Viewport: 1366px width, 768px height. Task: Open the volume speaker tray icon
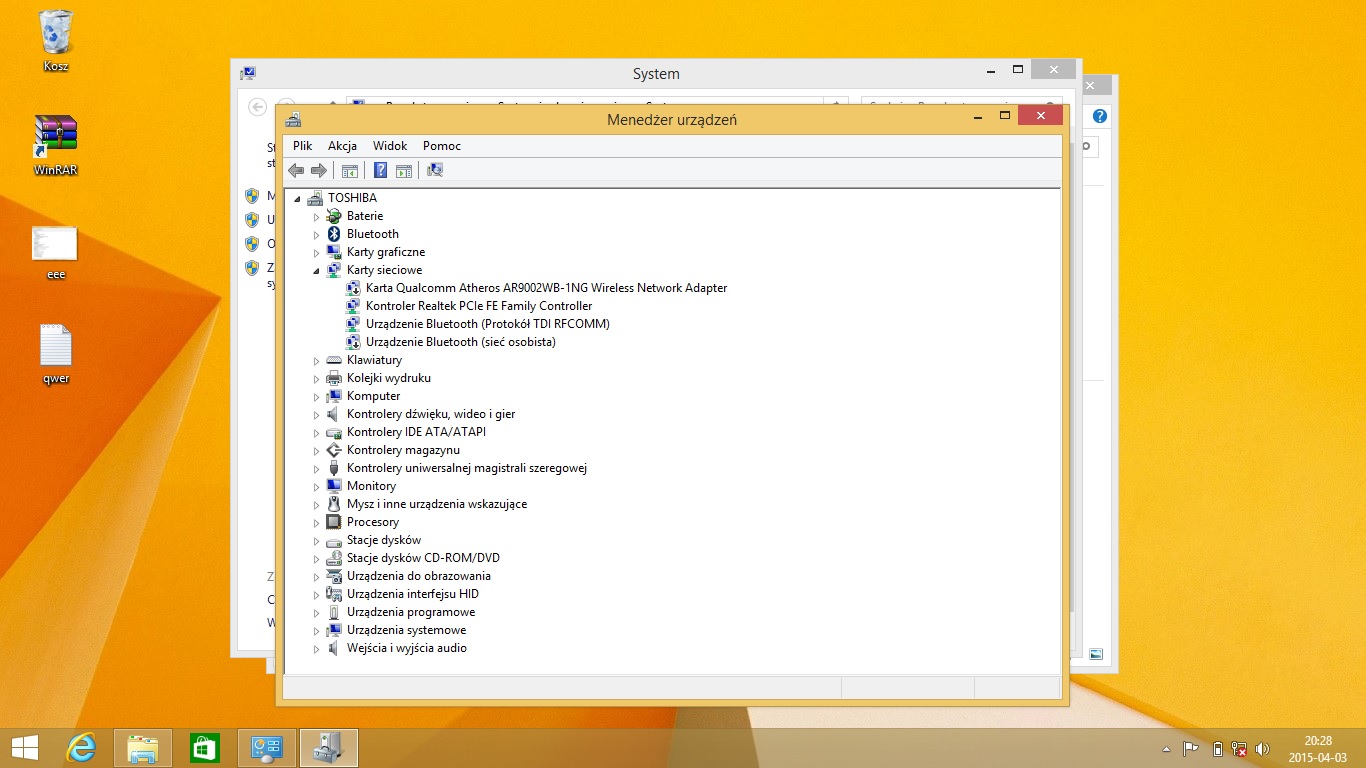[x=1262, y=749]
